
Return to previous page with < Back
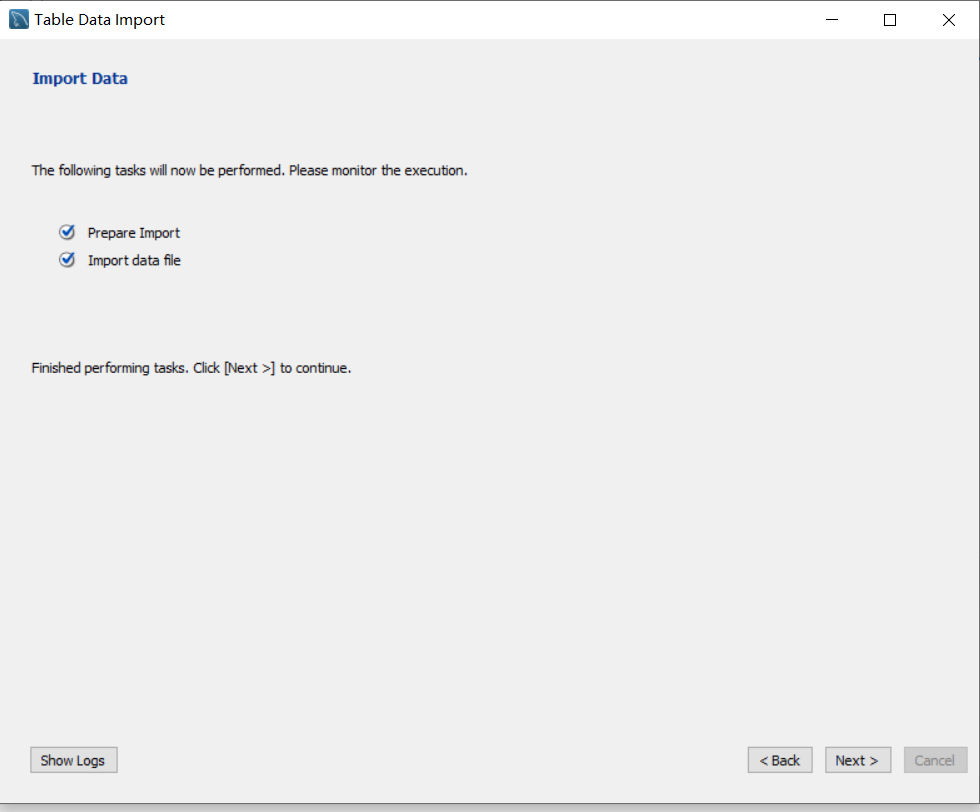pyautogui.click(x=780, y=760)
